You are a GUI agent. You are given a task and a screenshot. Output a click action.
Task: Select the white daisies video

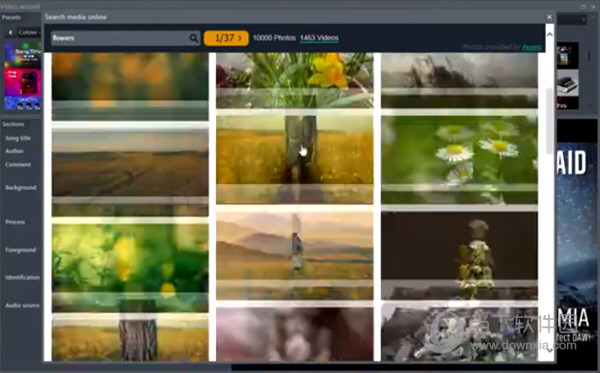coord(459,160)
